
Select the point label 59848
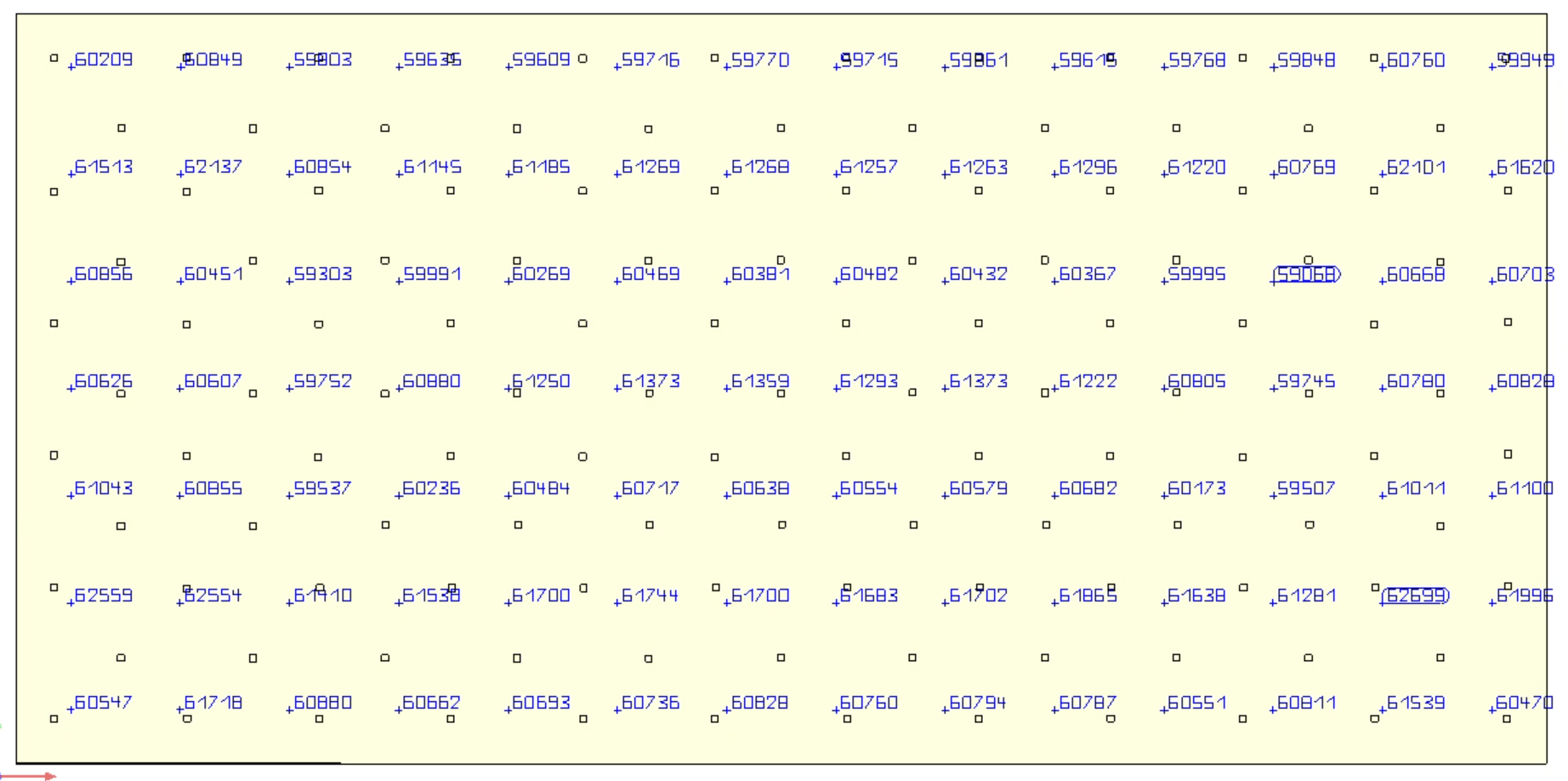[x=1307, y=60]
